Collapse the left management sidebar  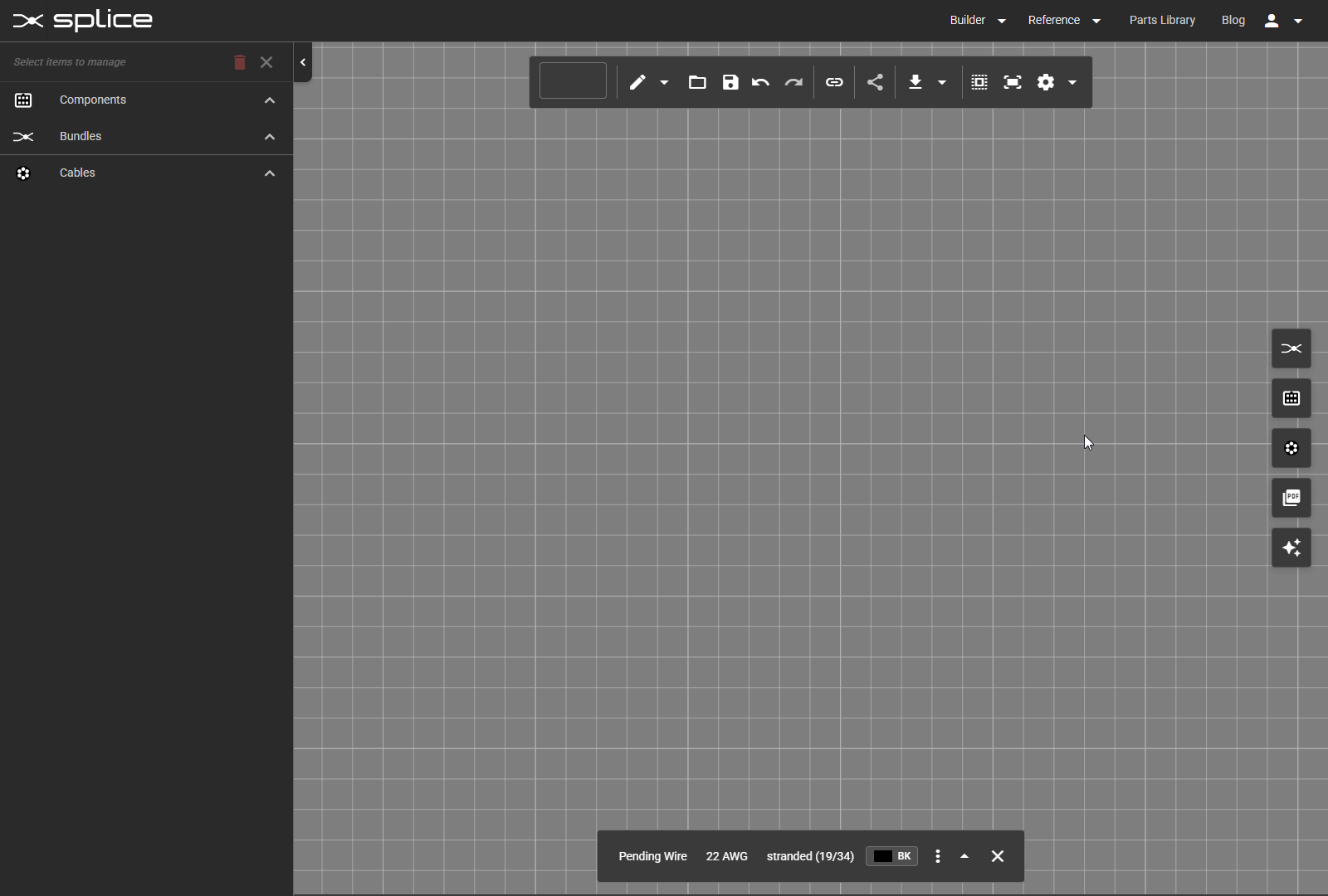point(302,61)
